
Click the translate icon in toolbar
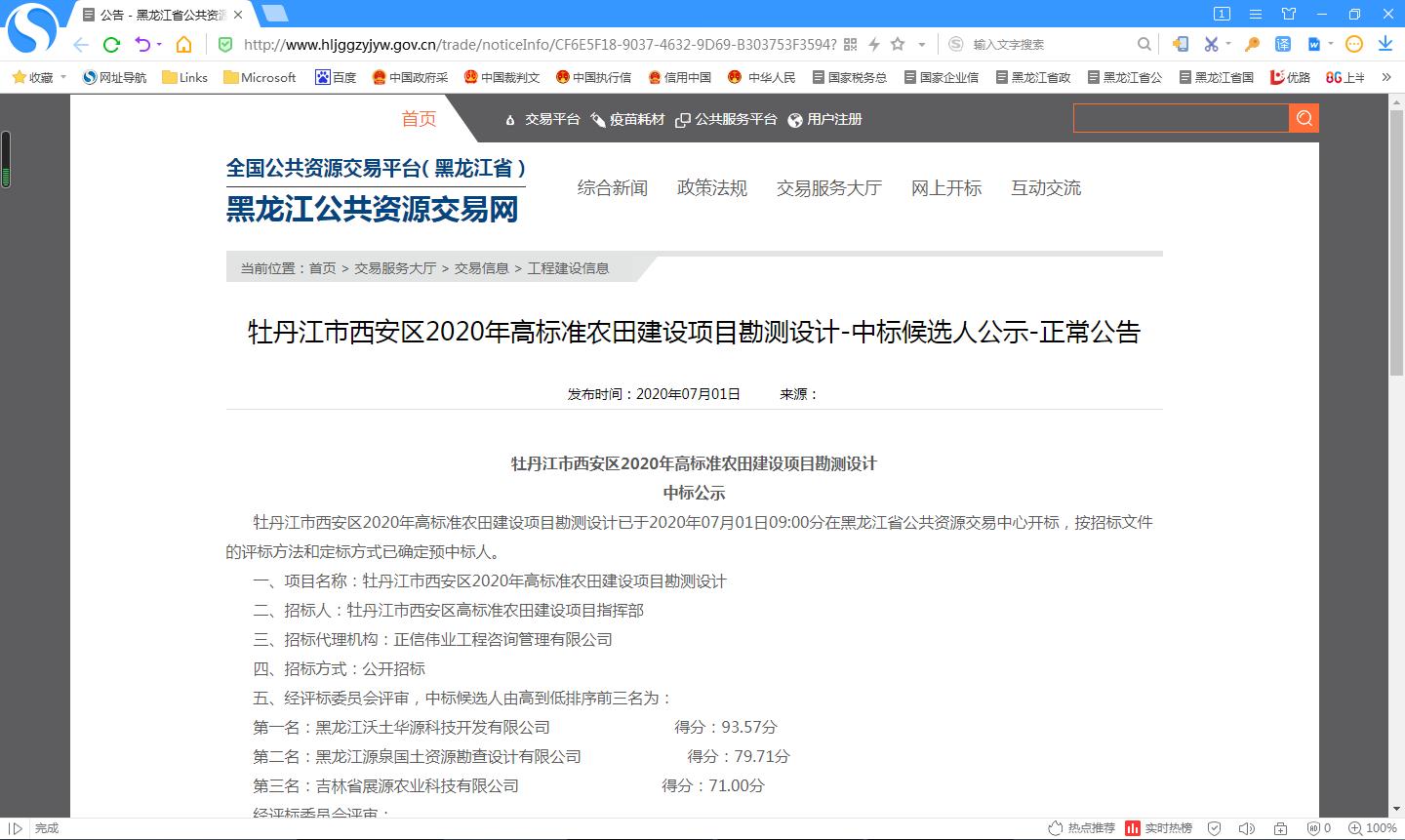pyautogui.click(x=1283, y=44)
